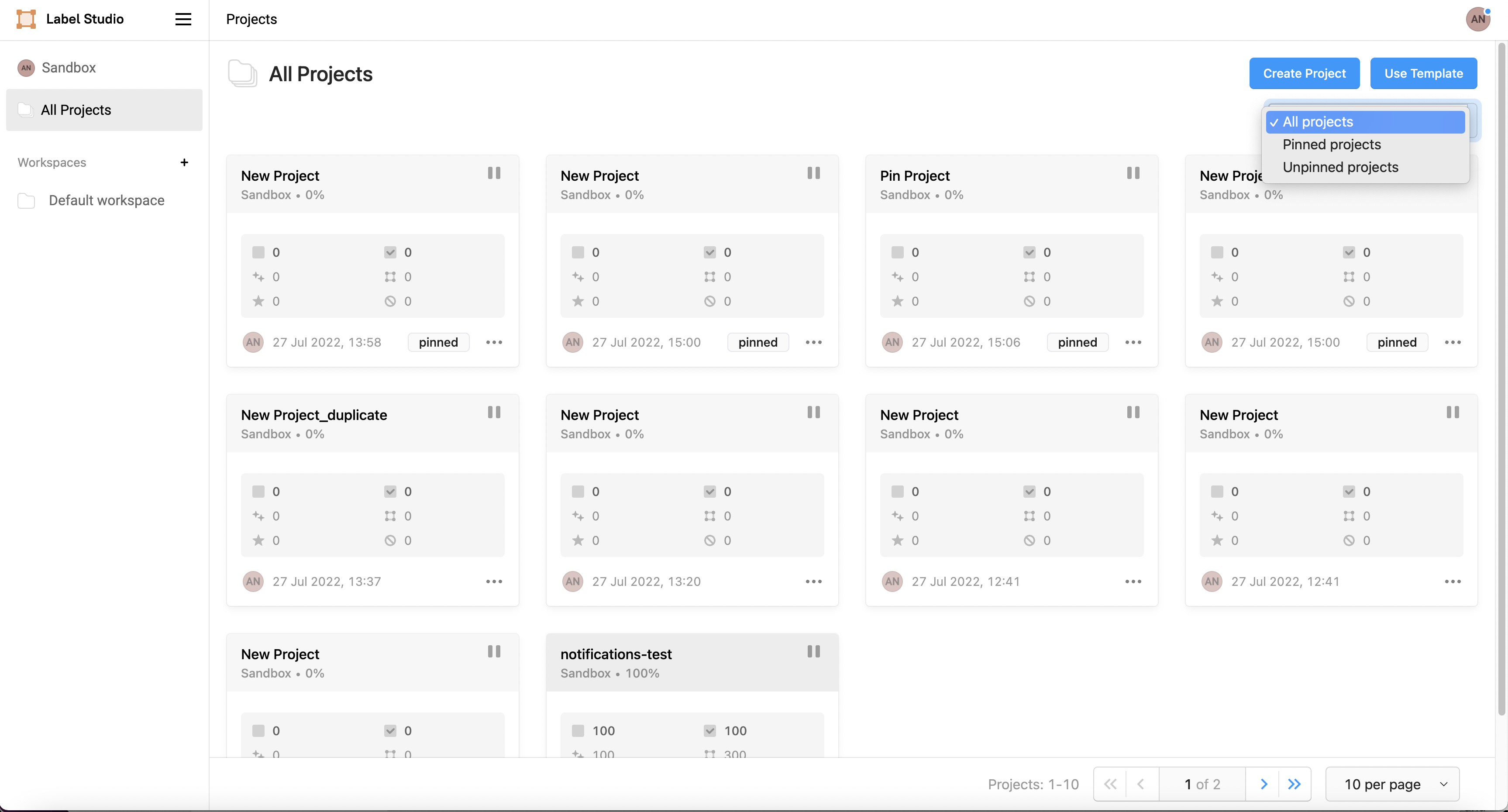Viewport: 1508px width, 812px height.
Task: Jump to last page double arrow
Action: (x=1294, y=784)
